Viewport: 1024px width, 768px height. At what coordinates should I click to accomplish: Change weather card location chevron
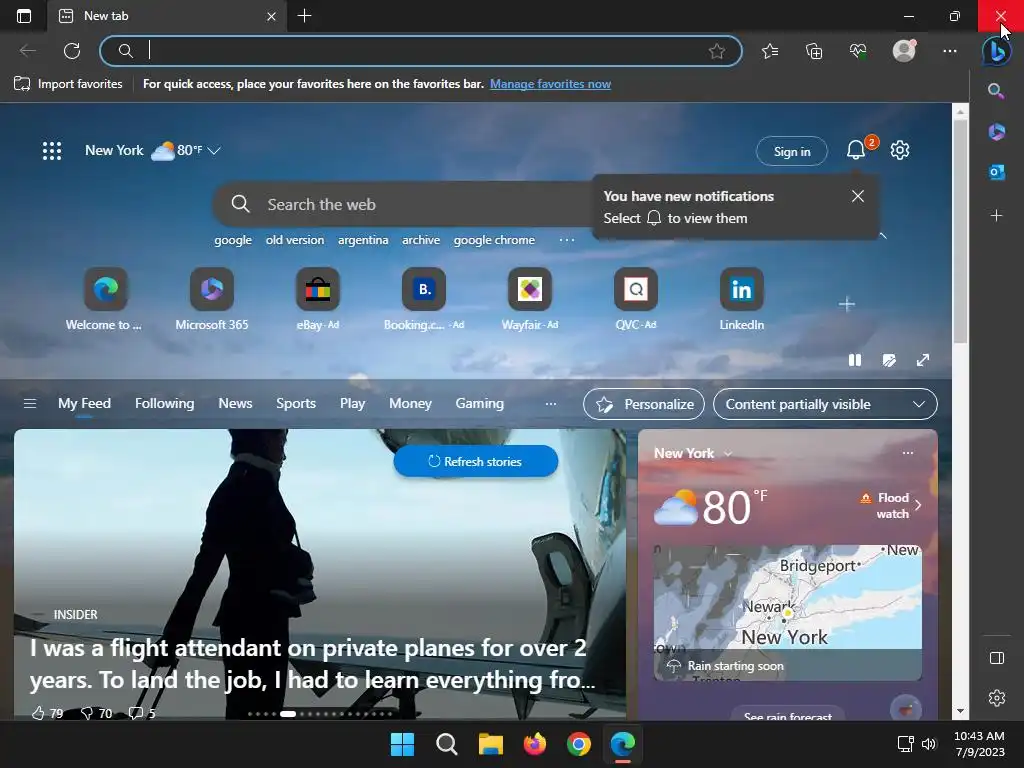[x=728, y=453]
